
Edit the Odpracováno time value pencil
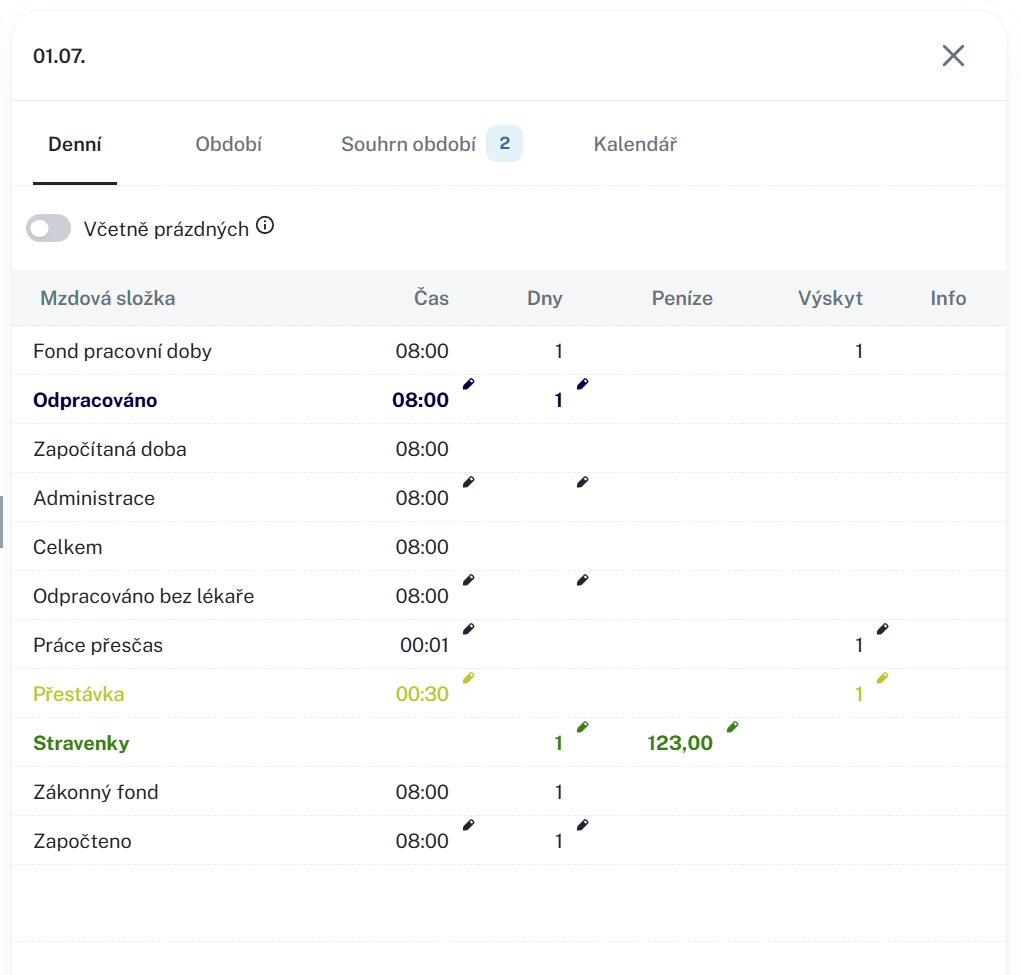coord(469,384)
